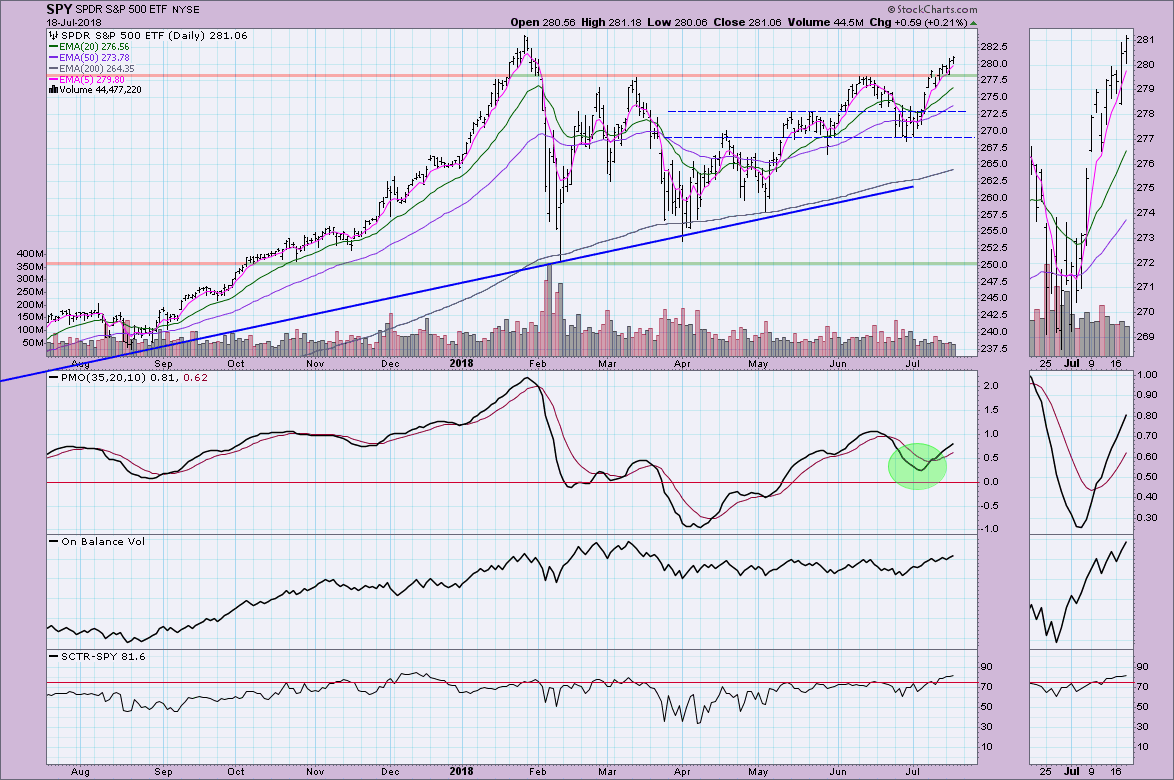This screenshot has width=1174, height=780.
Task: Click the SPY ticker symbol in the title
Action: [59, 9]
